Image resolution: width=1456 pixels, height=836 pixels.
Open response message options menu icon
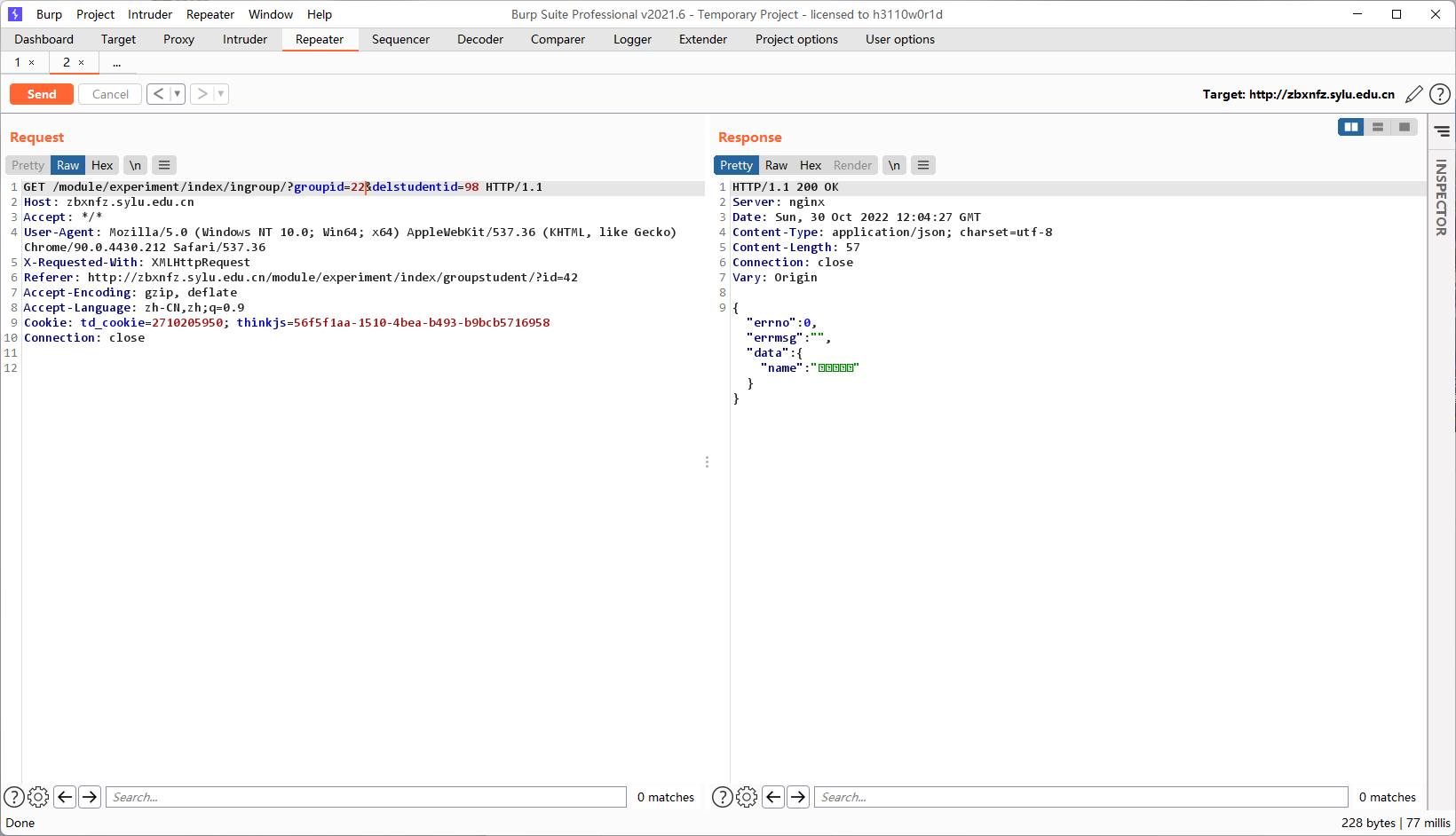click(923, 165)
